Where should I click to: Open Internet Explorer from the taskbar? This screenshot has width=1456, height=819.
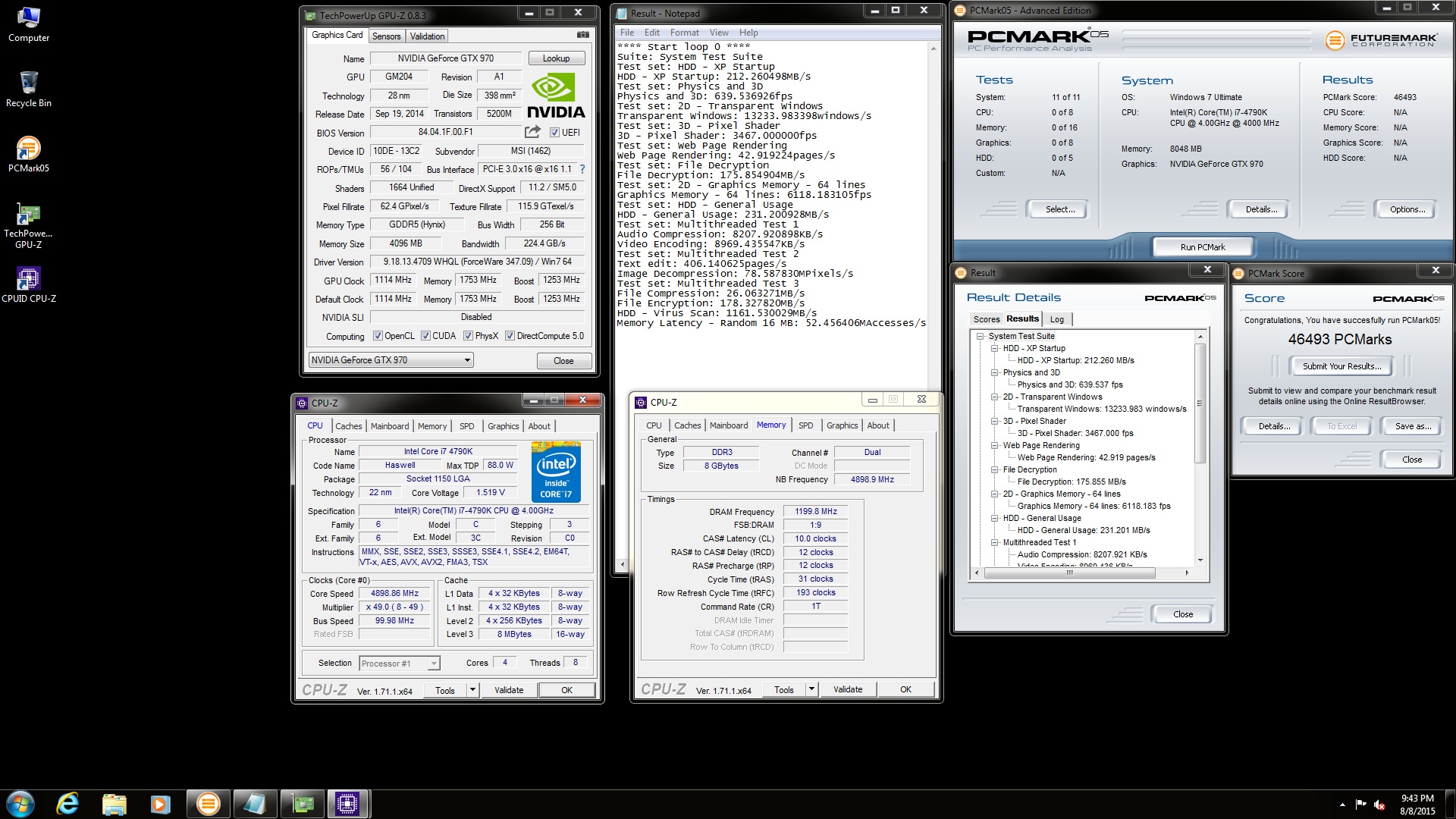(x=67, y=804)
